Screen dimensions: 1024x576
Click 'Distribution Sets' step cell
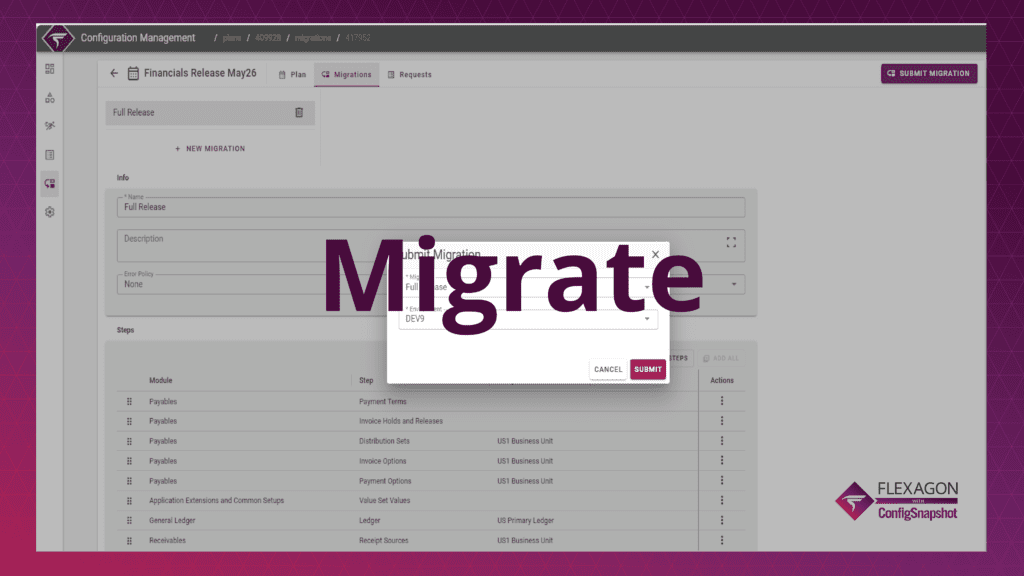pos(384,441)
